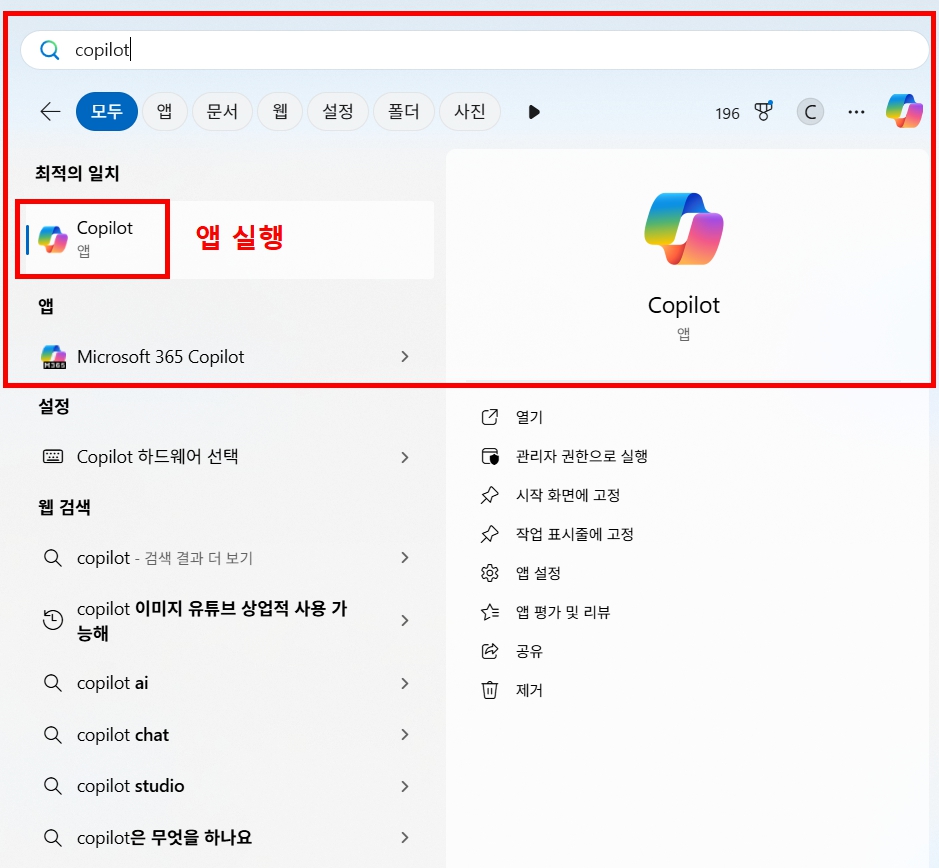
Task: Expand the 'copilot - 검색 결과 더 보기' chevron
Action: 405,558
